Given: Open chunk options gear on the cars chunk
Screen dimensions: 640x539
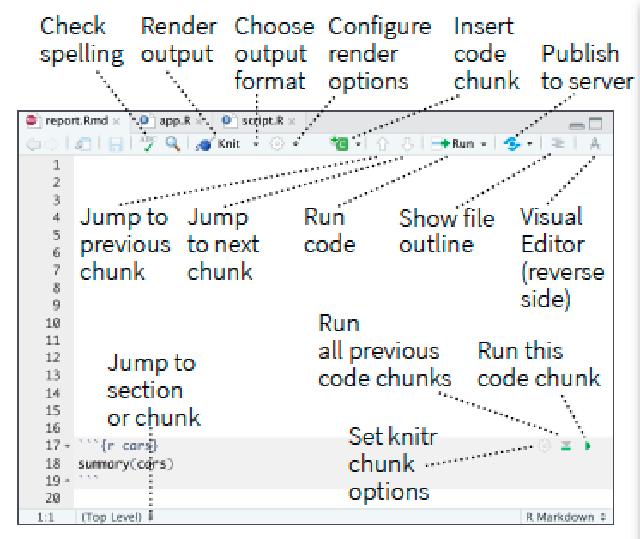Looking at the screenshot, I should click(544, 446).
